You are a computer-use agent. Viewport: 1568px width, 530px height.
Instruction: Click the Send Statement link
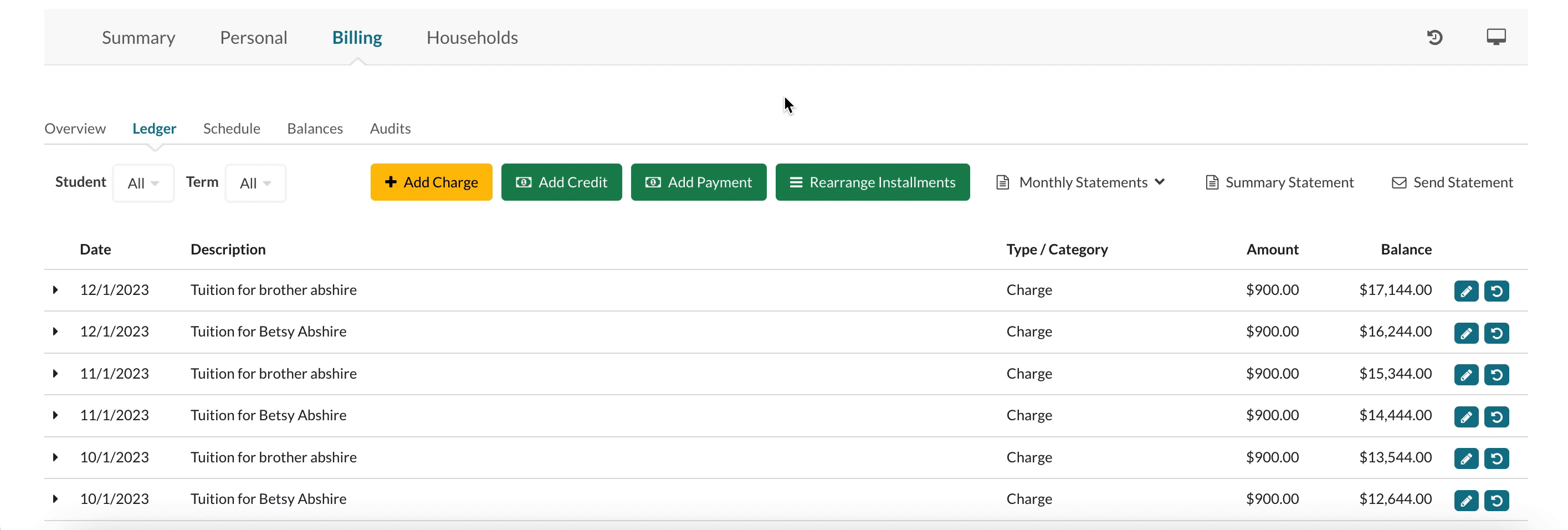click(x=1452, y=182)
